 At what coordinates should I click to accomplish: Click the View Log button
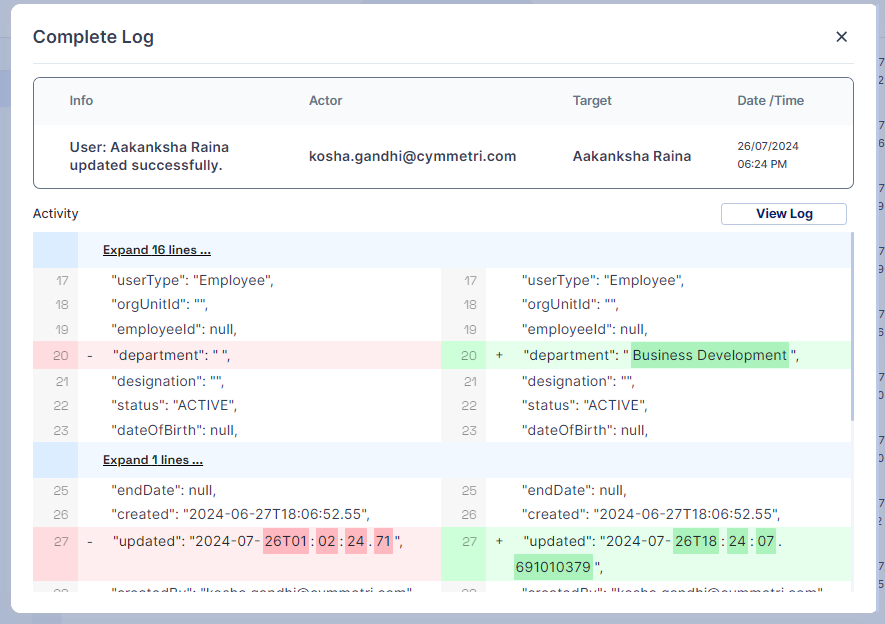[x=783, y=214]
